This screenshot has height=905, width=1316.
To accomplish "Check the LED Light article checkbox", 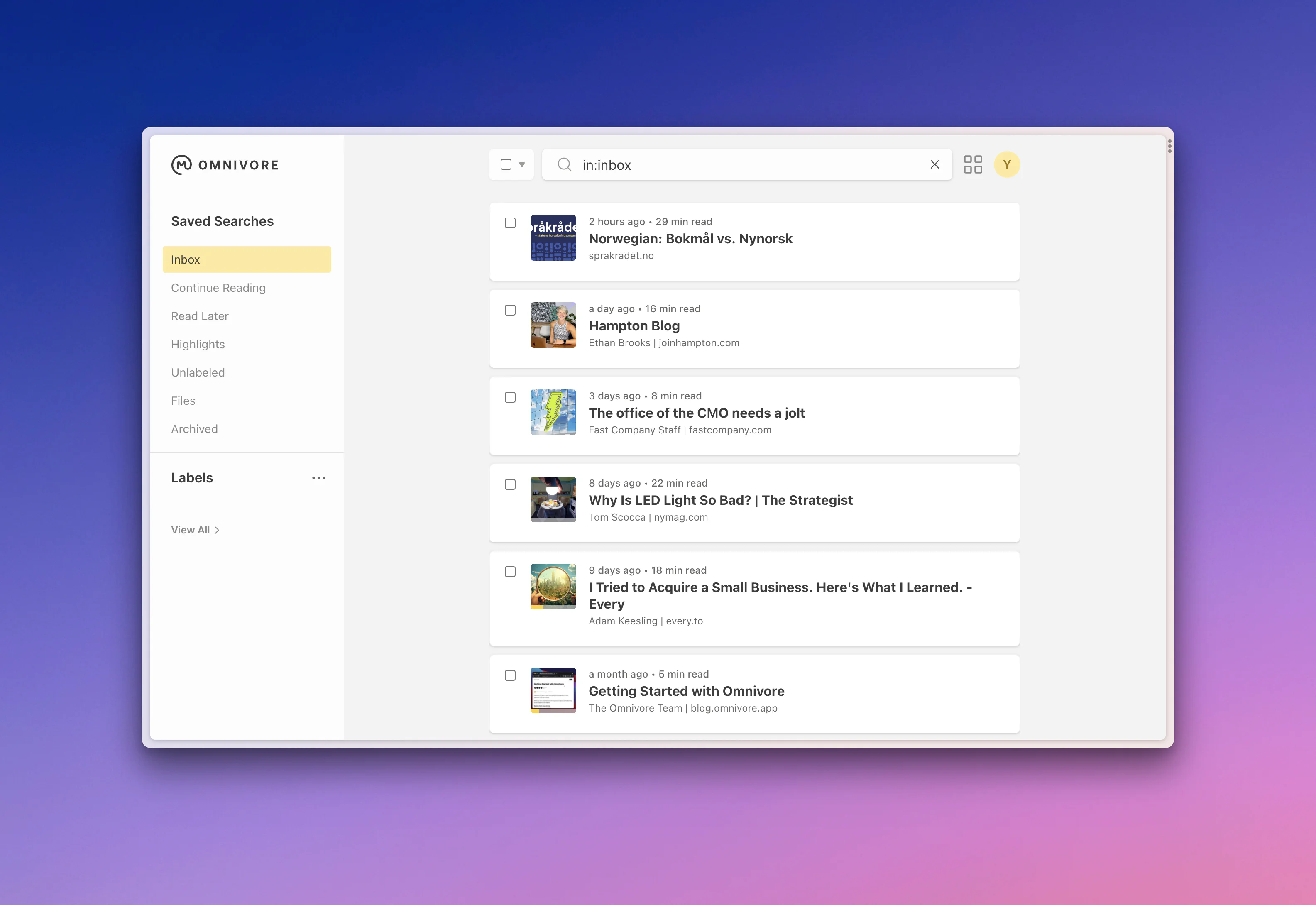I will (510, 485).
